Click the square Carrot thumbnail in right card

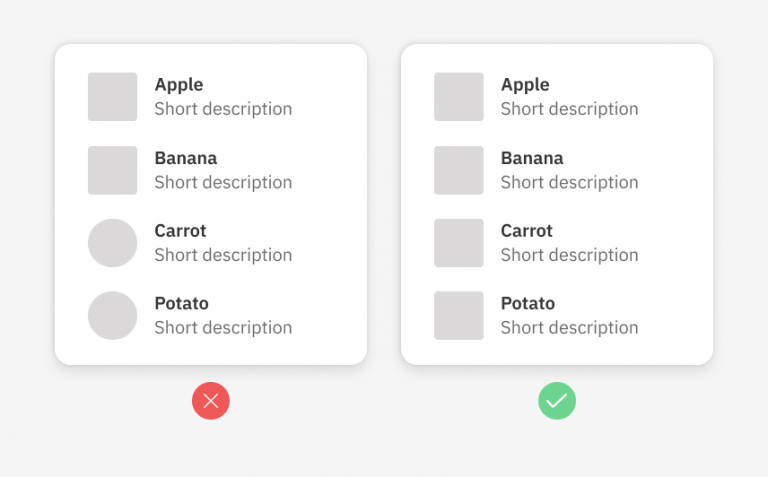pyautogui.click(x=459, y=243)
